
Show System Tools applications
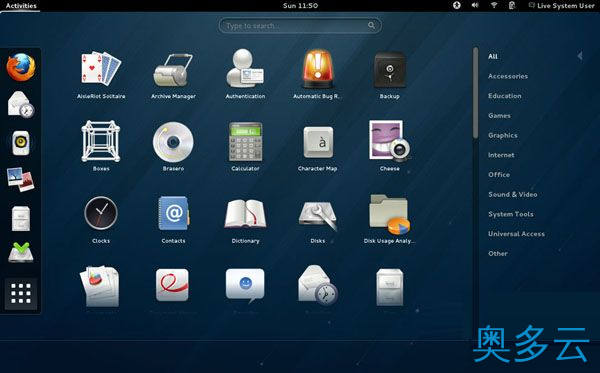coord(511,214)
